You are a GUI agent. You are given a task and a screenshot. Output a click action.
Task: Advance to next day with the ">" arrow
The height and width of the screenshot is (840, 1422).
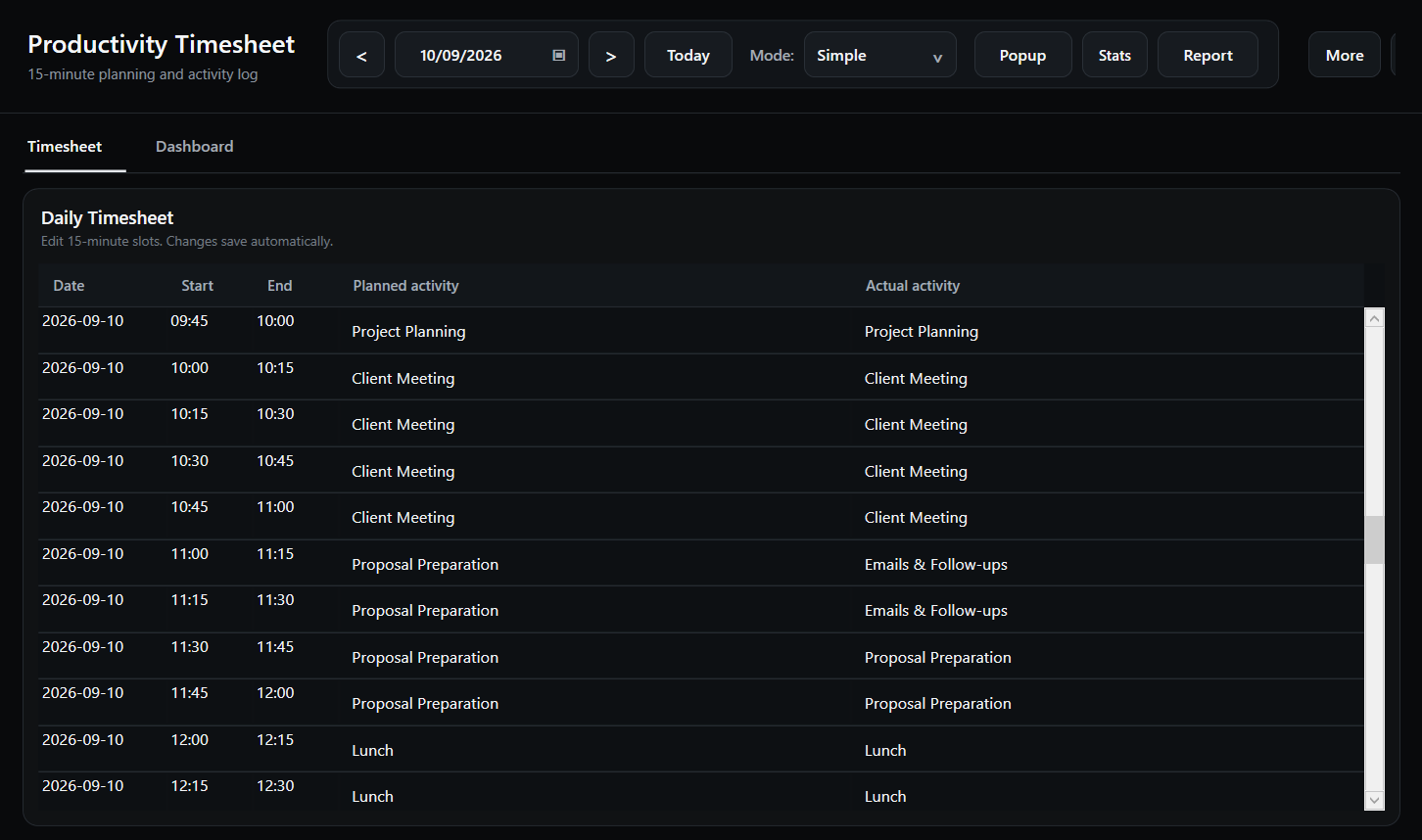click(x=611, y=55)
